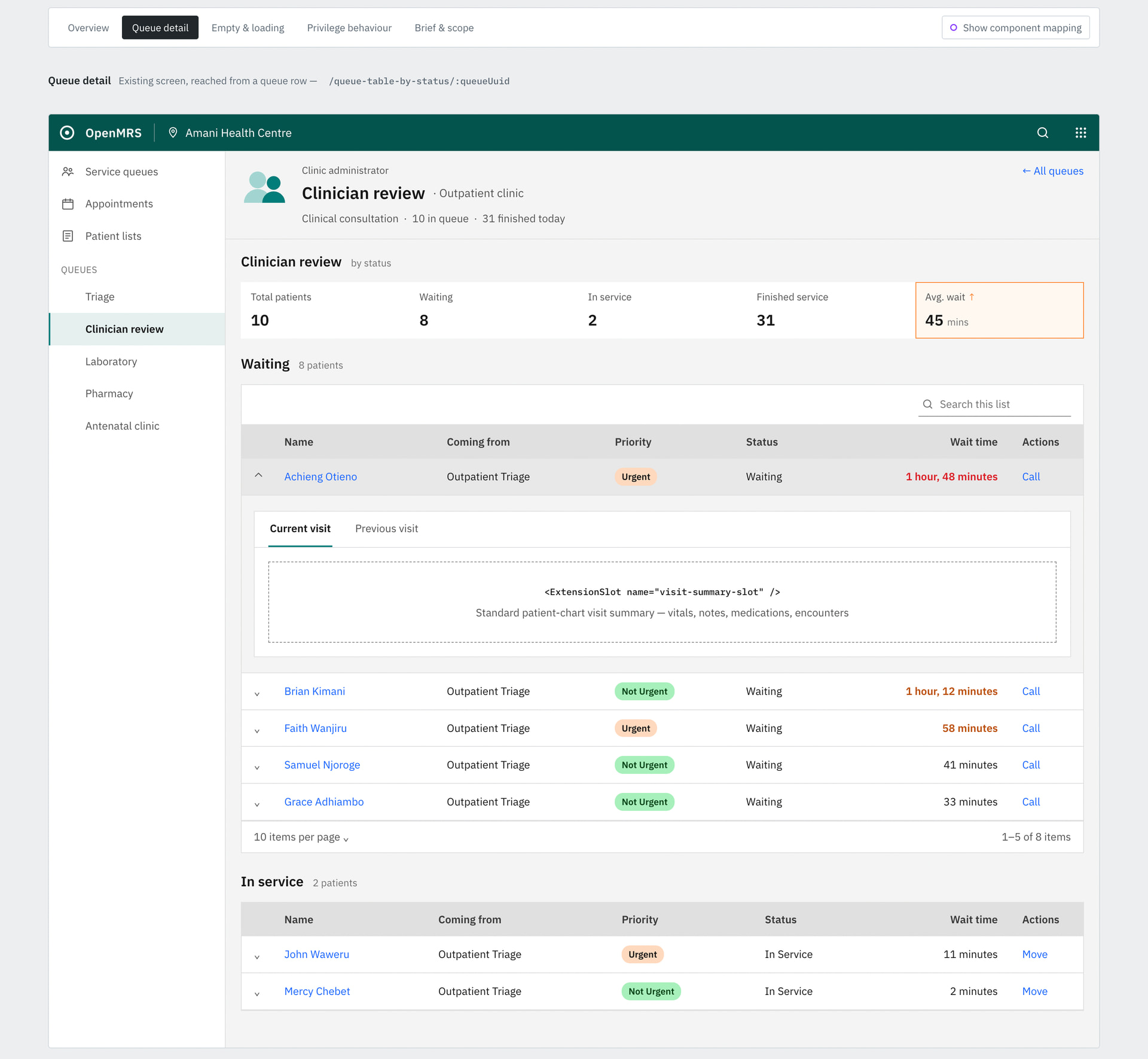
Task: Expand the Grace Adhiambo row
Action: click(x=257, y=804)
